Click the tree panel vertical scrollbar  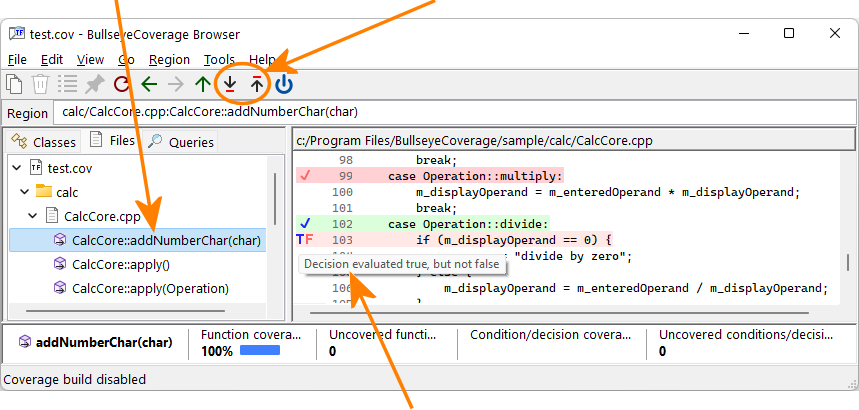(274, 198)
